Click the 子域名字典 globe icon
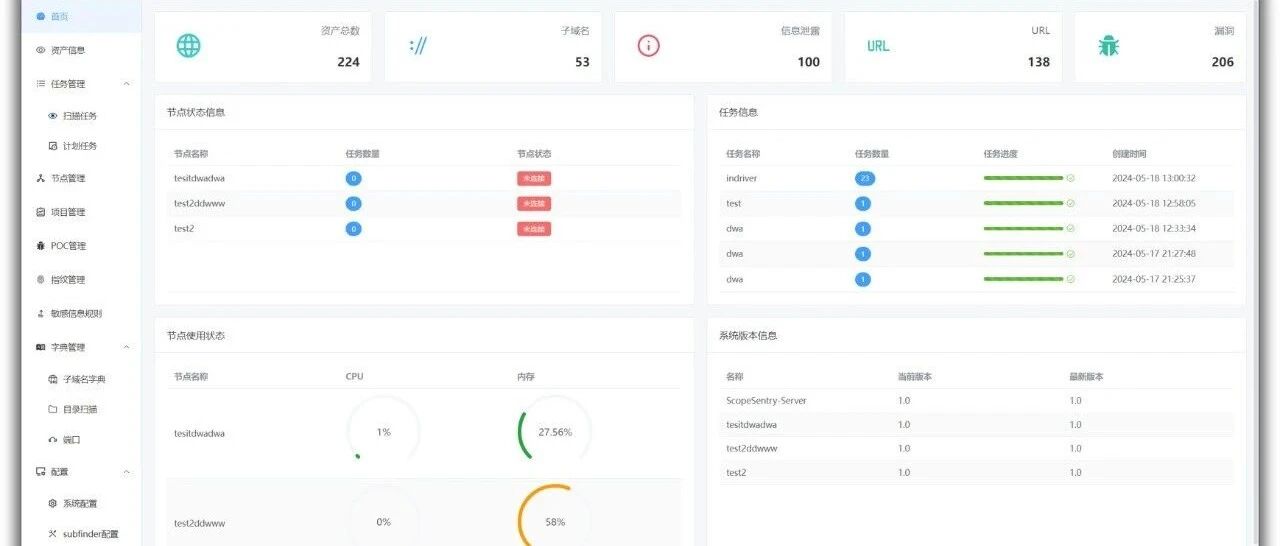This screenshot has width=1280, height=546. 53,379
